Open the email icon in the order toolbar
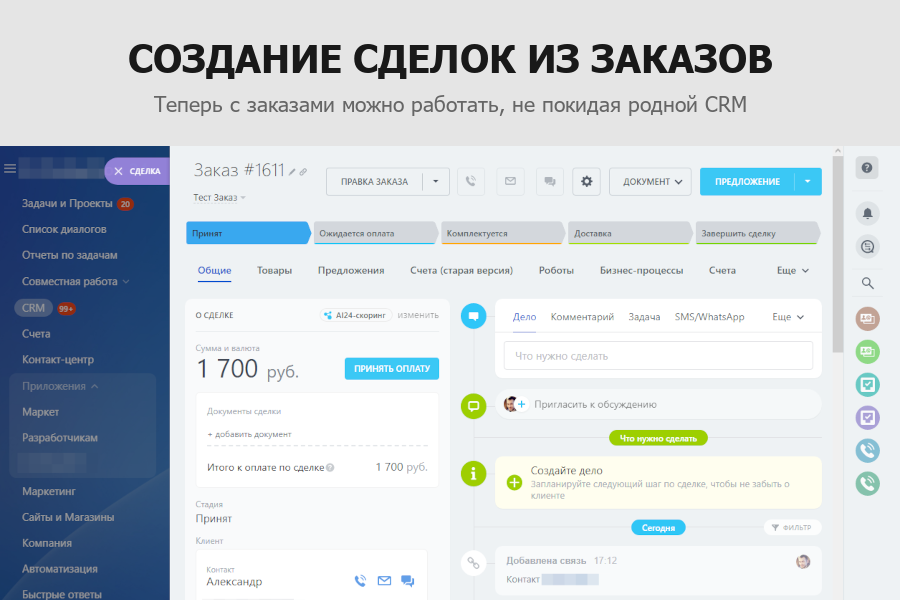 point(510,181)
